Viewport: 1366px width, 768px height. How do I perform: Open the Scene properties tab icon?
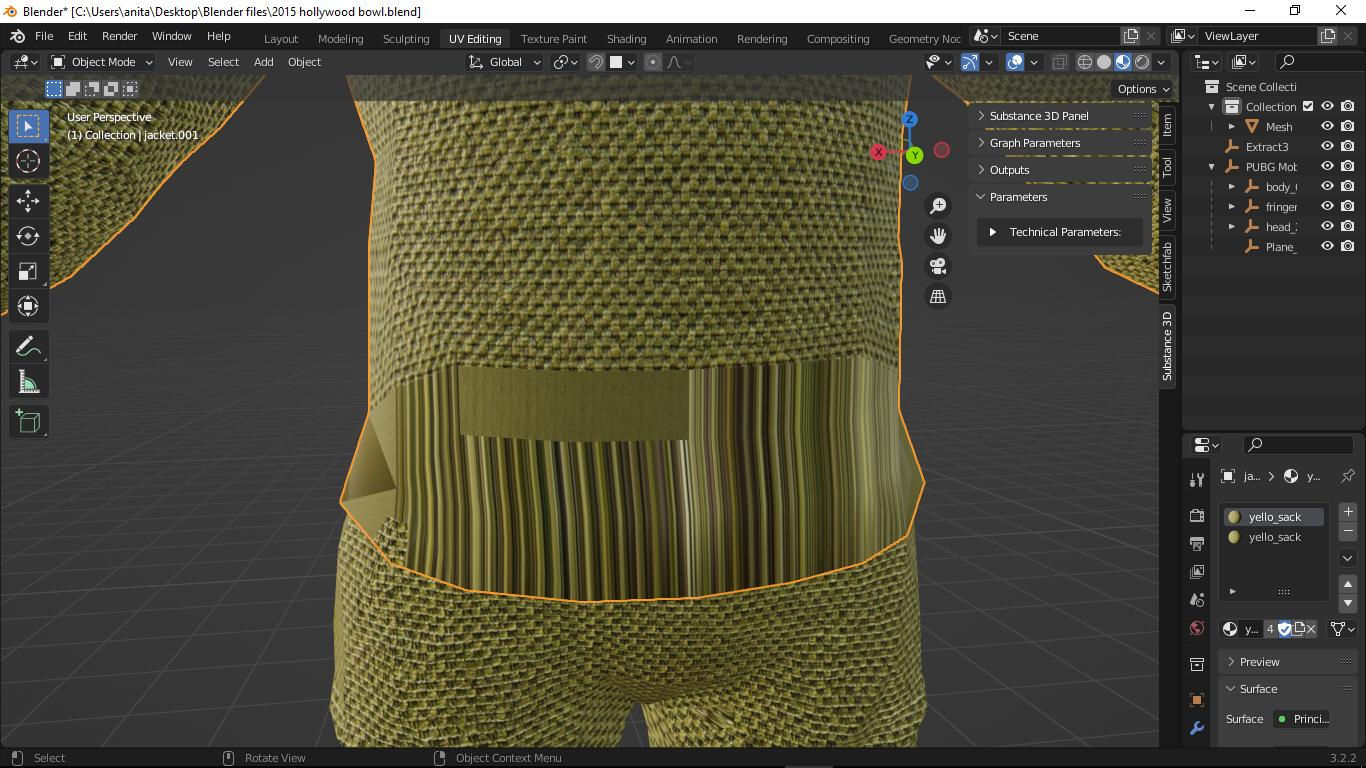pos(1197,600)
